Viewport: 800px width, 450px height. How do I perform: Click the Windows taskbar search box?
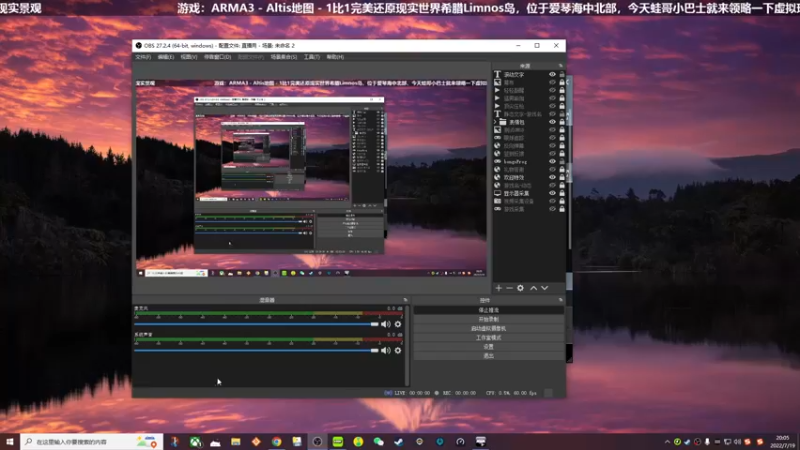[x=92, y=442]
